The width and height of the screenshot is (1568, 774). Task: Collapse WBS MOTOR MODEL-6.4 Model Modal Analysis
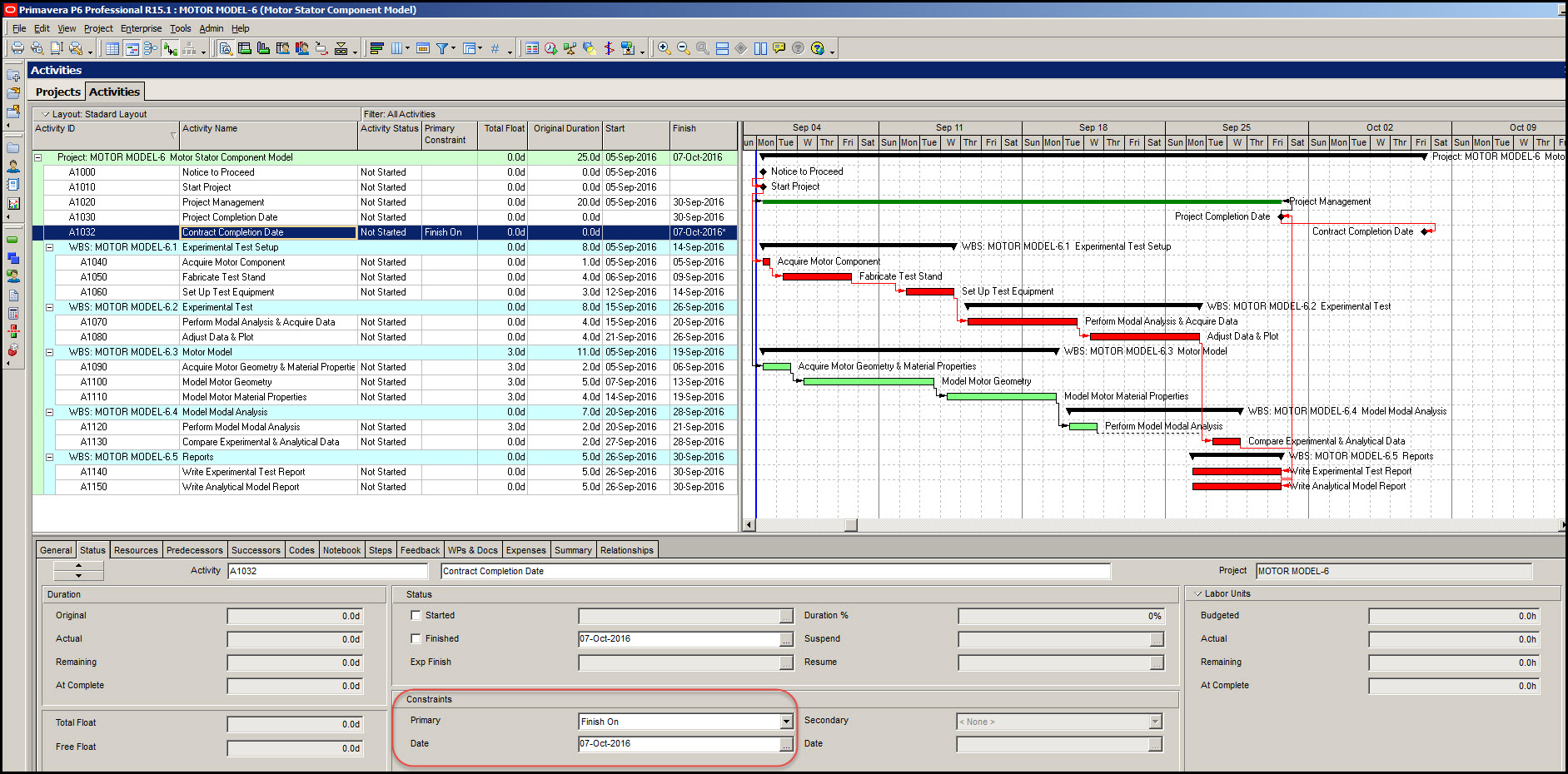click(x=49, y=412)
